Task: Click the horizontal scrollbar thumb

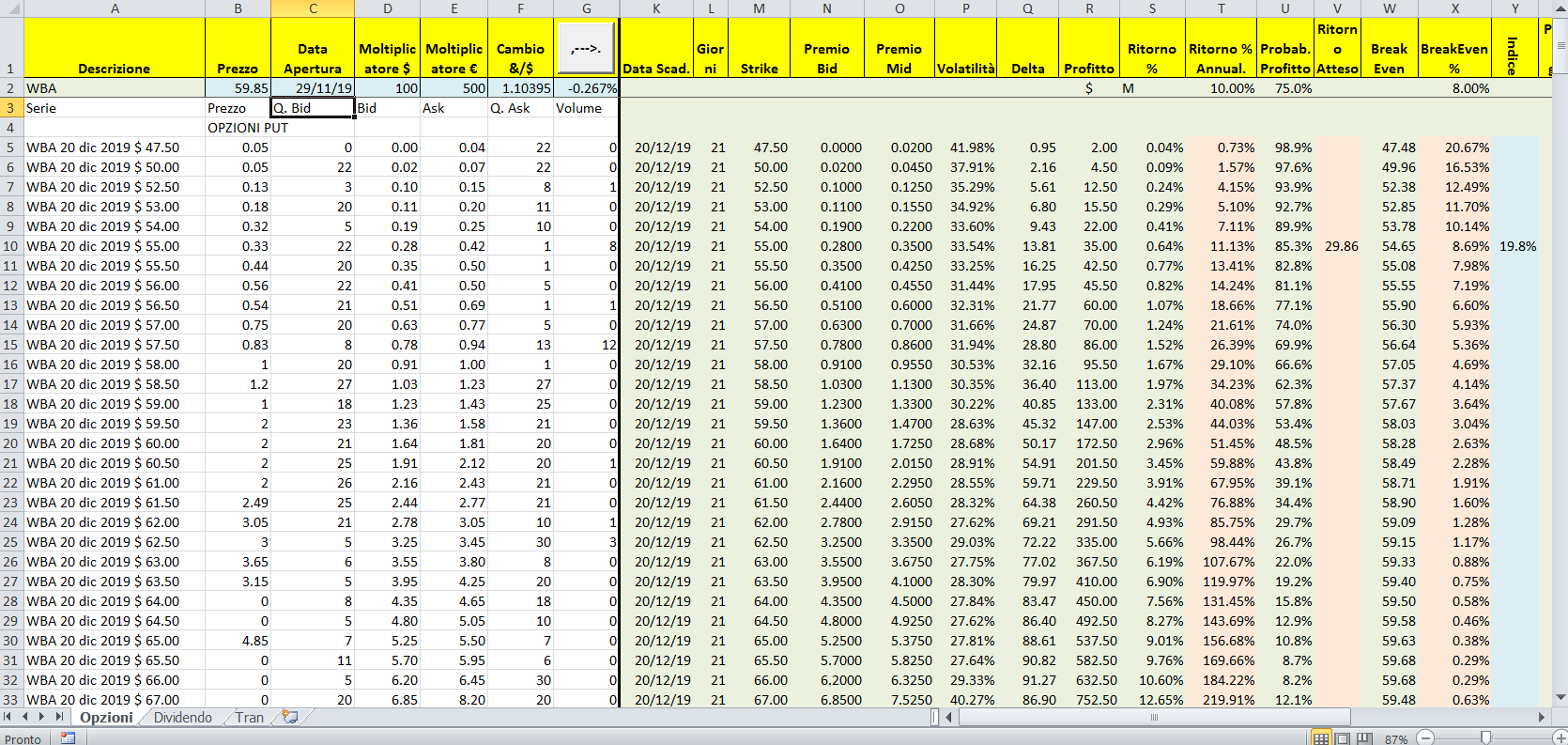Action: (1154, 717)
